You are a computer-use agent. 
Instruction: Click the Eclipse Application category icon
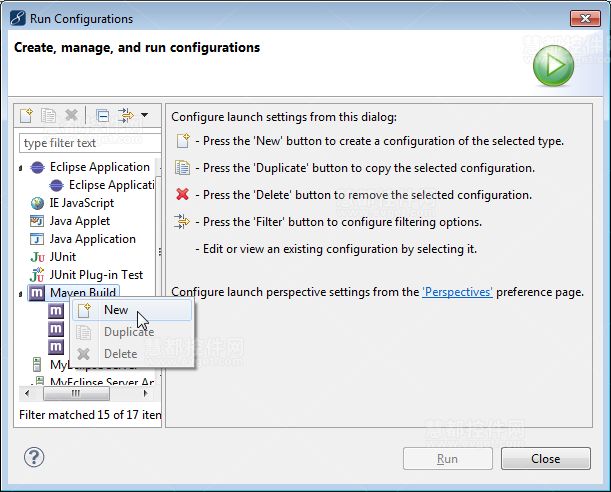[x=37, y=168]
